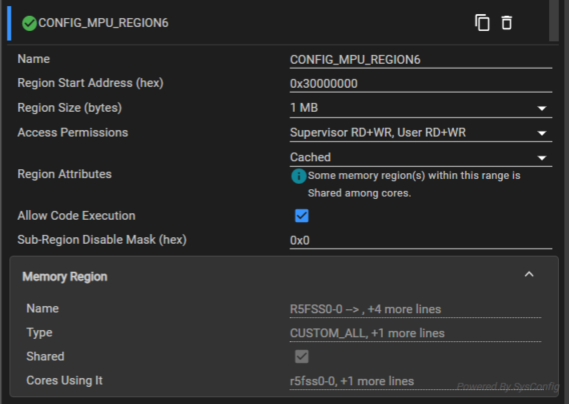Click the Powered By SysConfig watermark
Viewport: 569px width, 404px height.
[508, 387]
